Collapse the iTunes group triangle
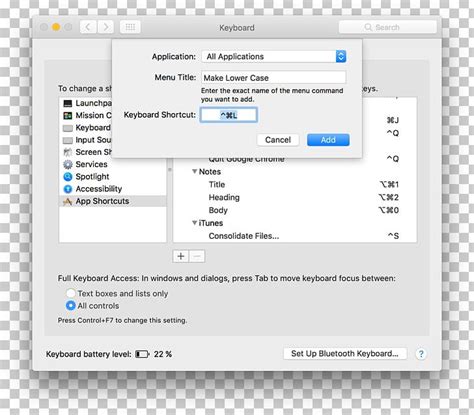The height and width of the screenshot is (415, 474). (x=194, y=223)
